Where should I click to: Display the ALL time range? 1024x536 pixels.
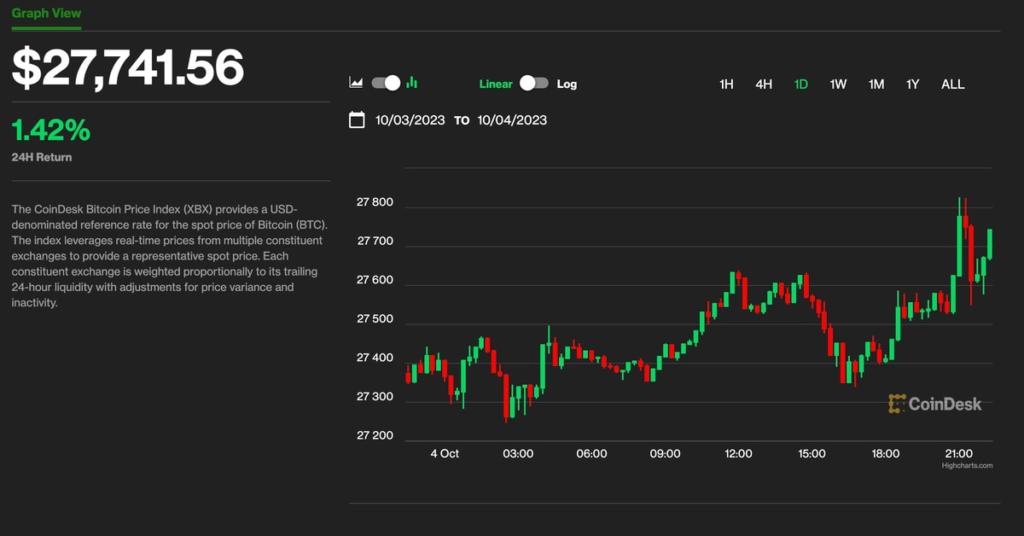click(x=953, y=84)
